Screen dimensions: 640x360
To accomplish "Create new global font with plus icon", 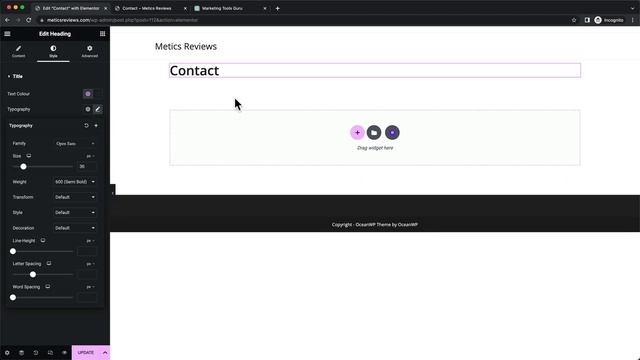I will 96,126.
